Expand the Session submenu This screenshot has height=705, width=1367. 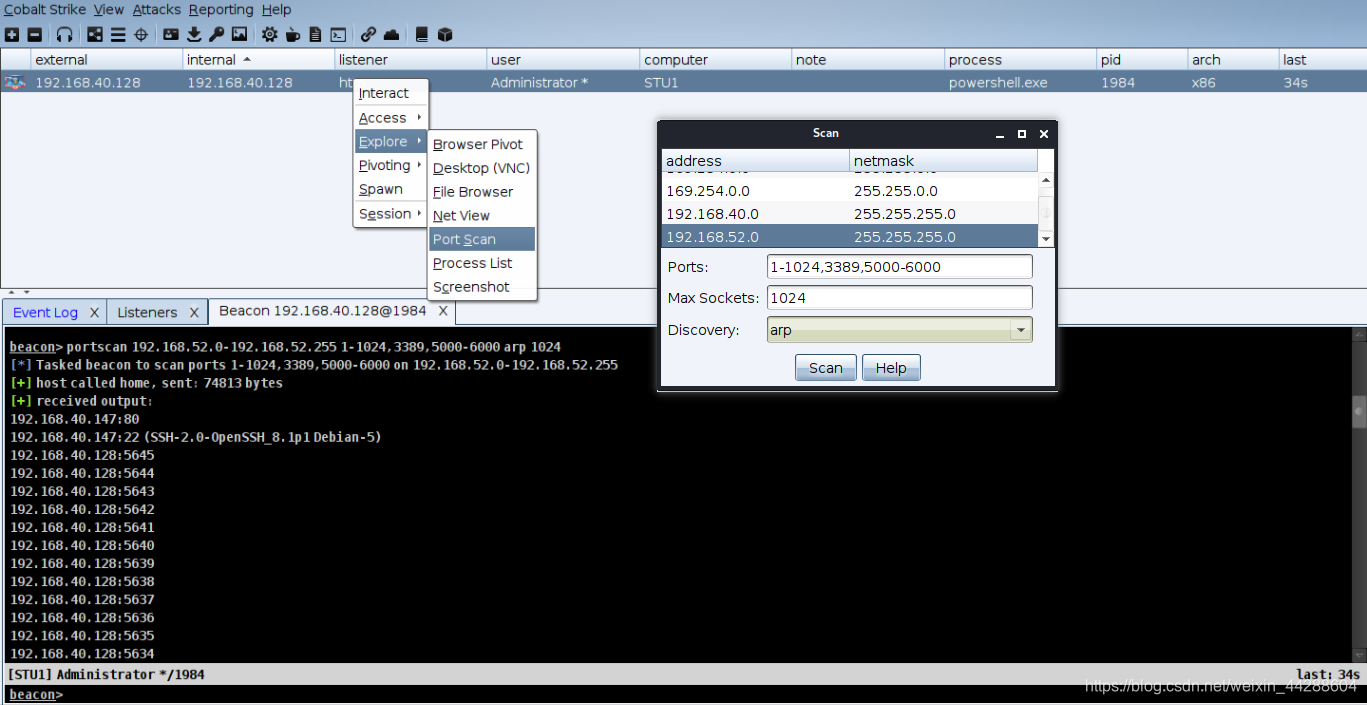coord(390,213)
